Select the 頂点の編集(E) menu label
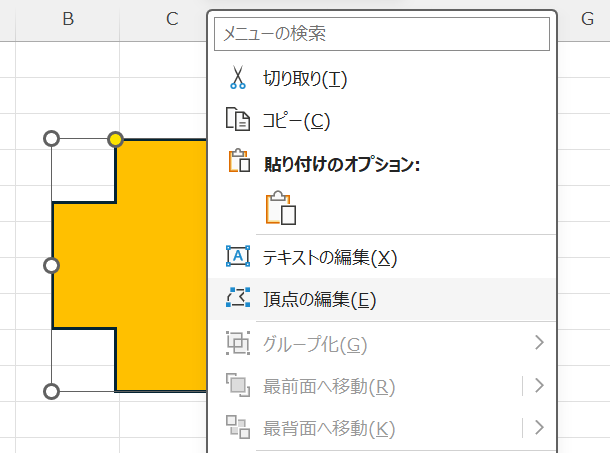 click(x=319, y=299)
